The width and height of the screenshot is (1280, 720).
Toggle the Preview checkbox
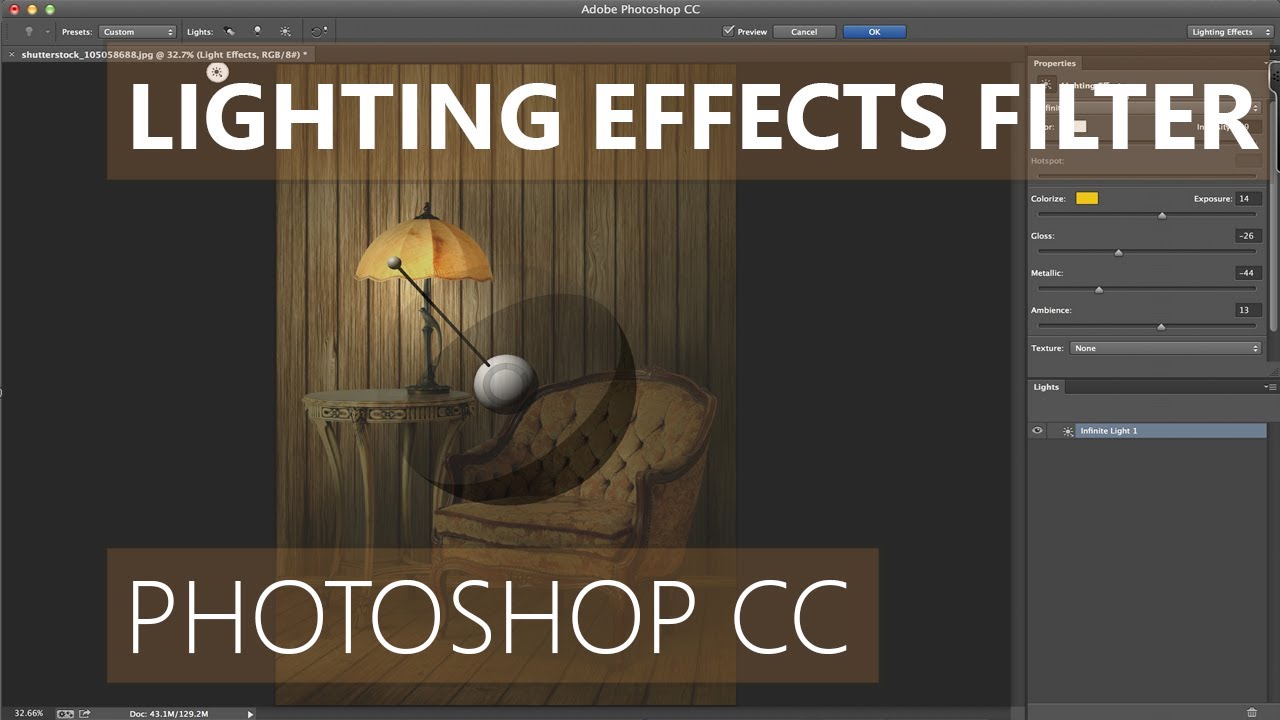tap(728, 32)
